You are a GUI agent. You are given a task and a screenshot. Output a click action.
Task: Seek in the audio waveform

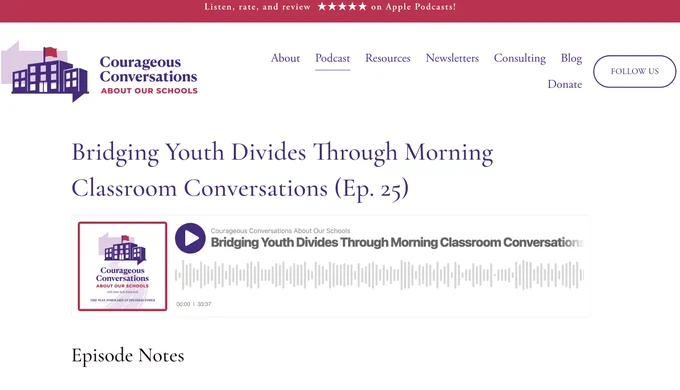coord(379,275)
